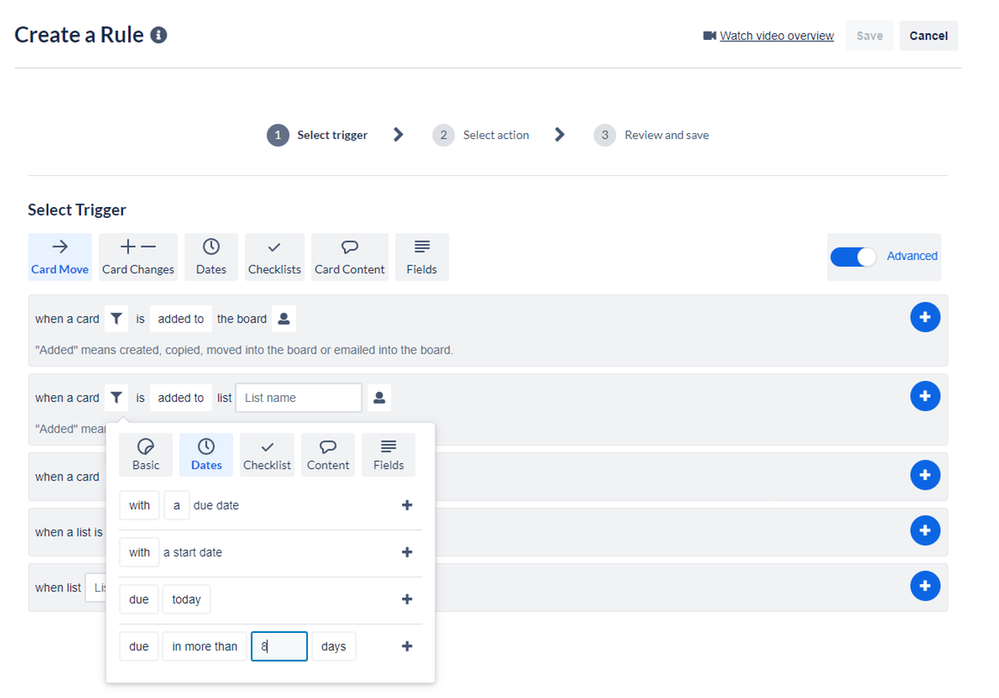Click the Advanced label
This screenshot has height=698, width=999.
[x=912, y=256]
